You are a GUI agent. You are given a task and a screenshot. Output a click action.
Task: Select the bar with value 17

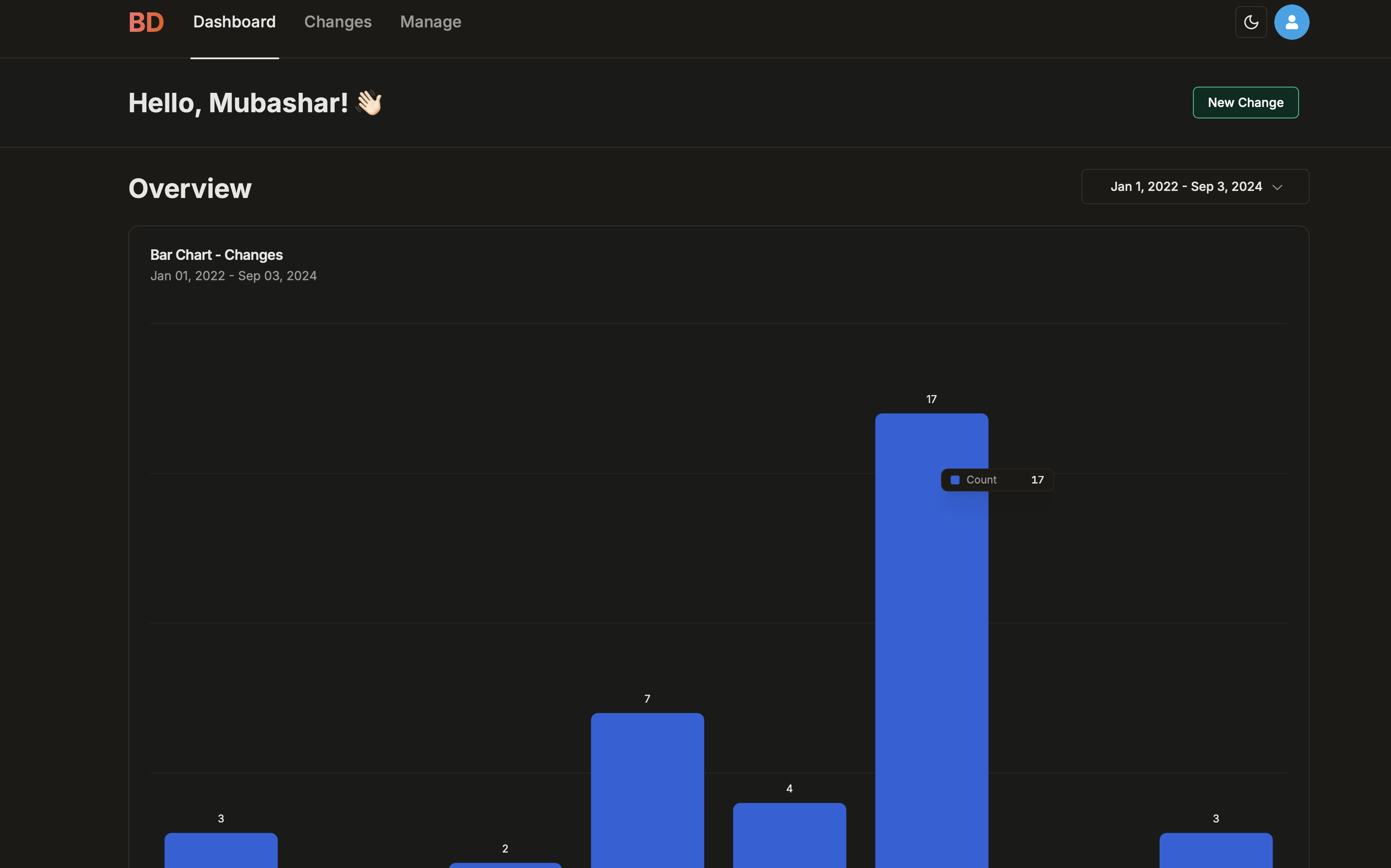(932, 641)
